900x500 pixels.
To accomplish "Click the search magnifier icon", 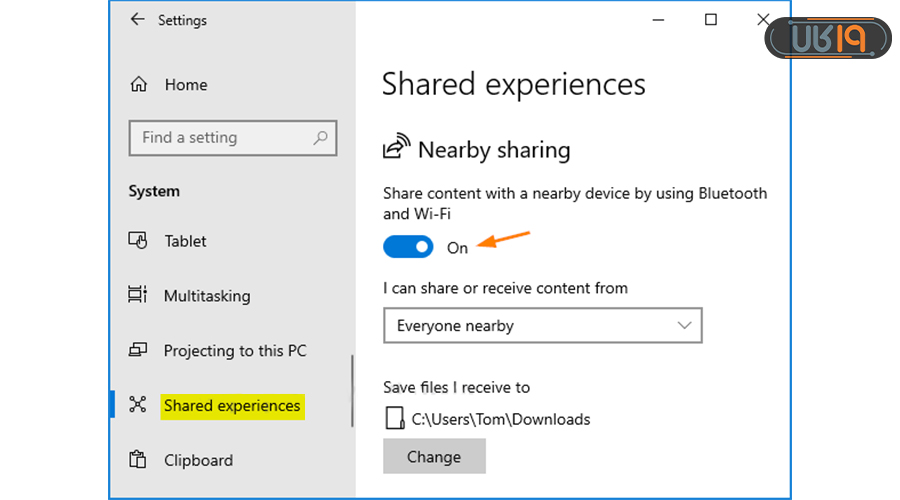I will click(x=320, y=138).
